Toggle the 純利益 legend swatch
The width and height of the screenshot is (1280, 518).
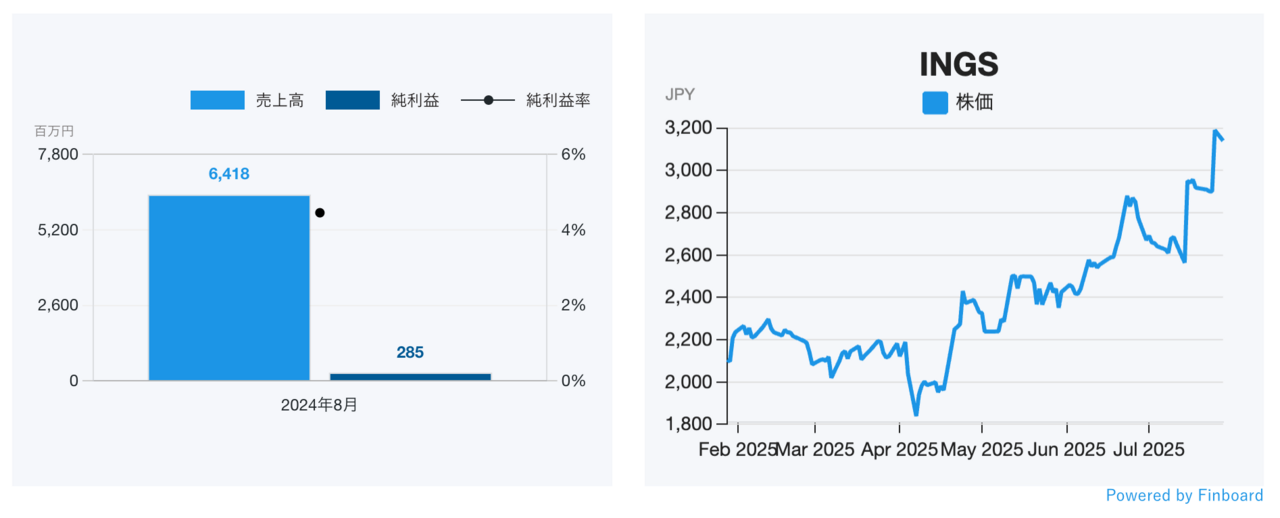pyautogui.click(x=352, y=100)
